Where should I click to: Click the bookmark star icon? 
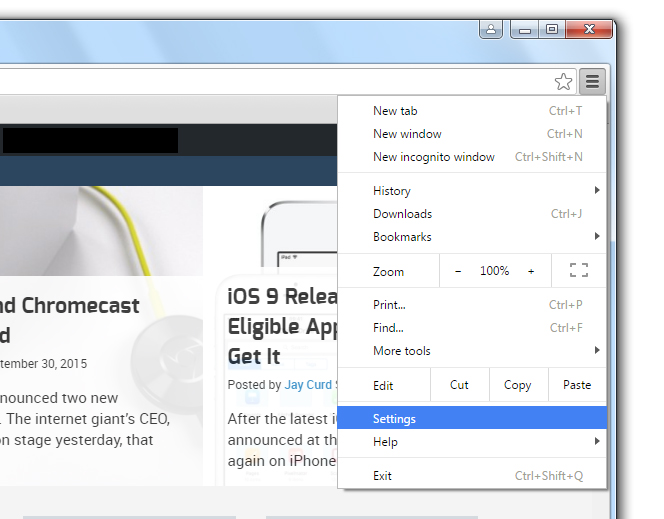coord(563,82)
